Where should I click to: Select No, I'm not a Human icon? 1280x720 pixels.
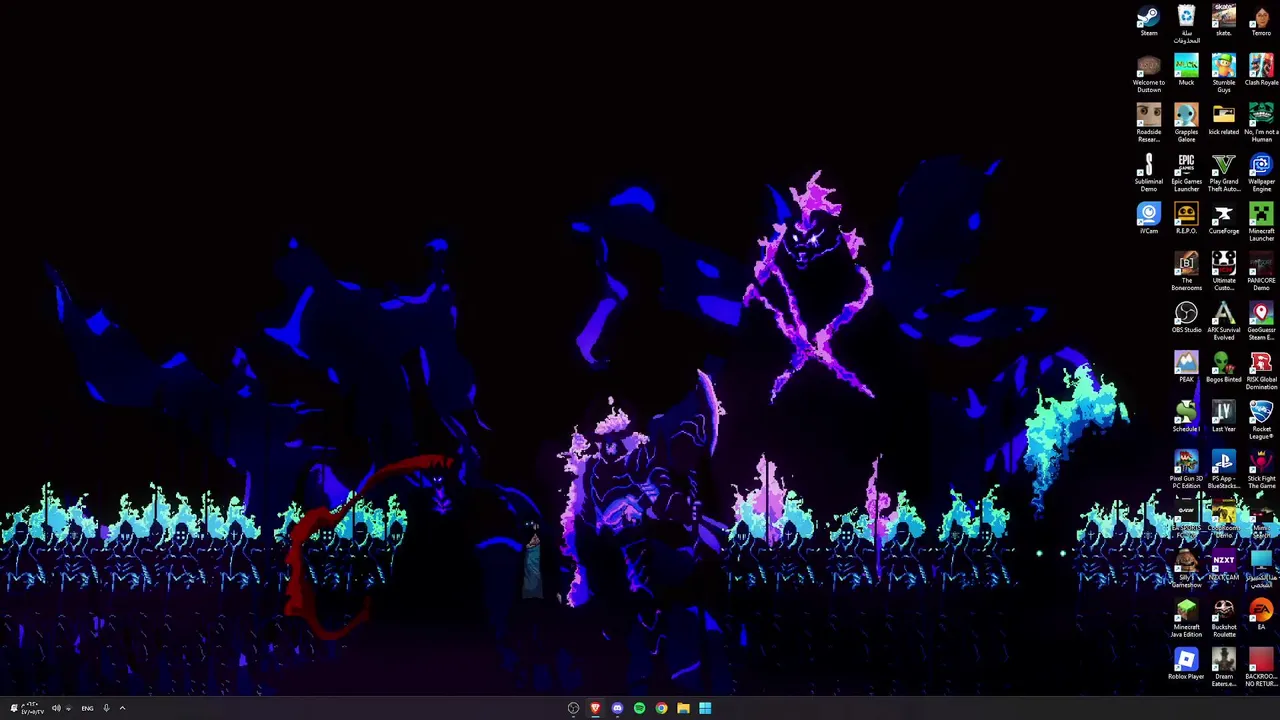point(1261,123)
